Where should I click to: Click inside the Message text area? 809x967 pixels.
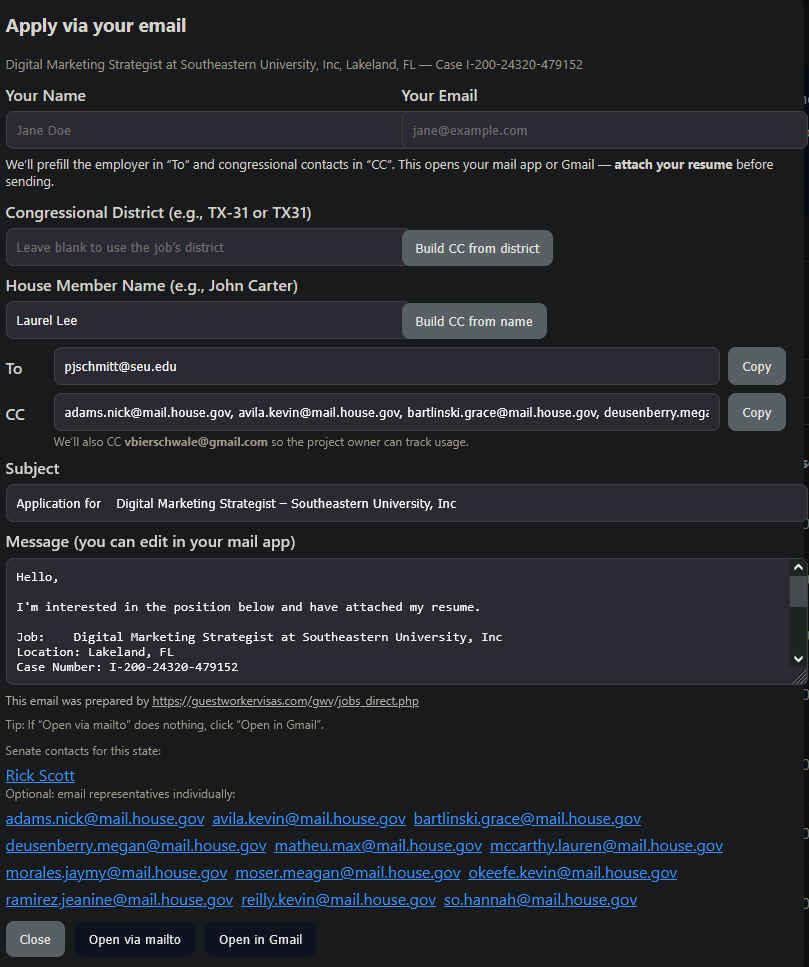tap(398, 622)
